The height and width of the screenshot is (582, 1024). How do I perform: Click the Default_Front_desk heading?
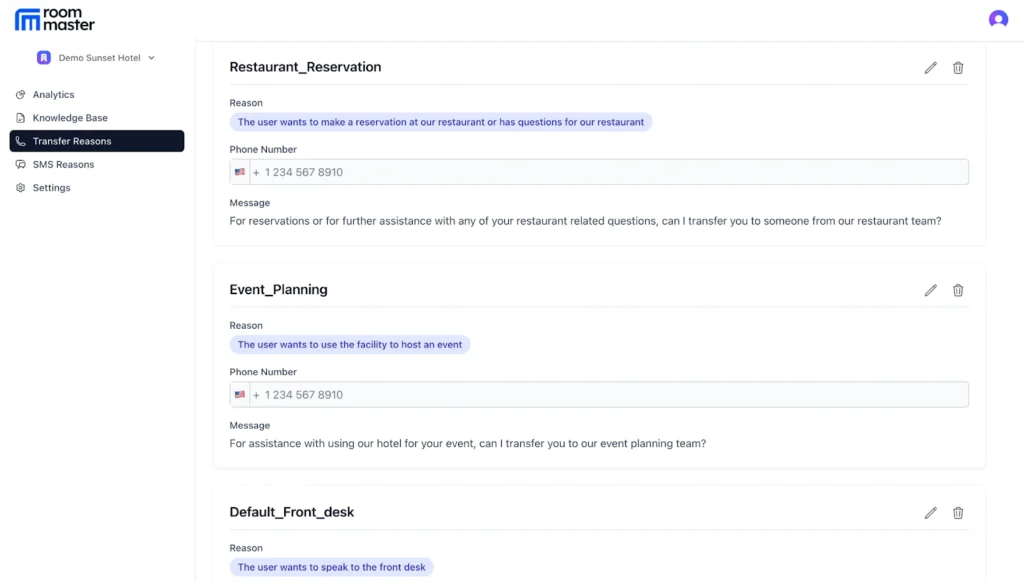click(x=291, y=512)
